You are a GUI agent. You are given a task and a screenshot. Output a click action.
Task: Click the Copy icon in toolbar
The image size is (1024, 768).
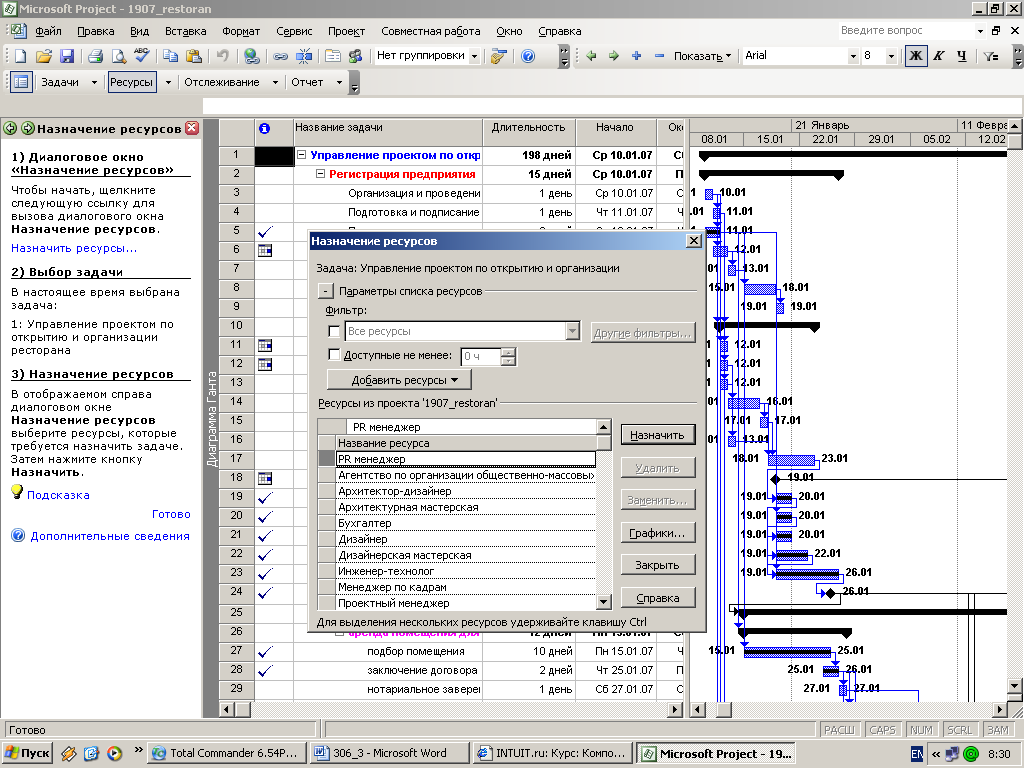[170, 56]
